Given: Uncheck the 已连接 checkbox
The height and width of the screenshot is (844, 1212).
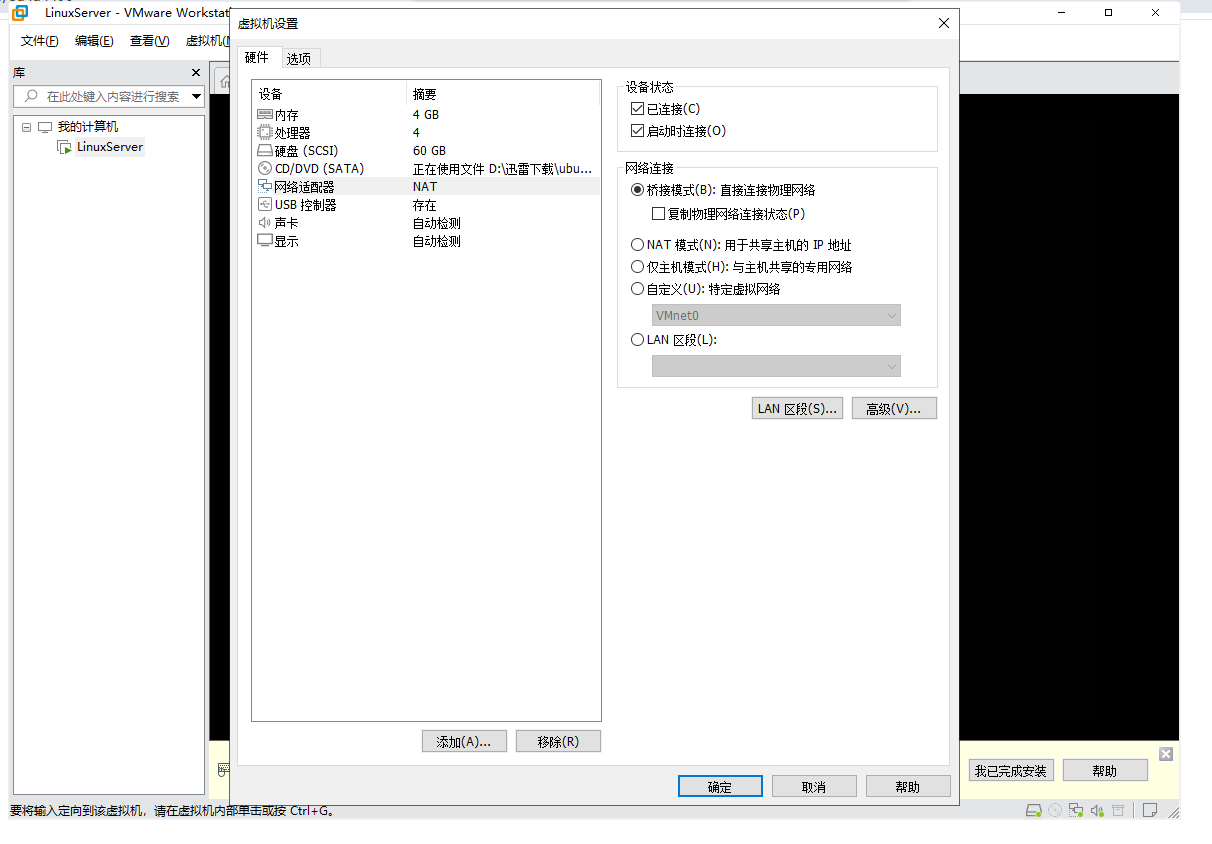Looking at the screenshot, I should (637, 109).
